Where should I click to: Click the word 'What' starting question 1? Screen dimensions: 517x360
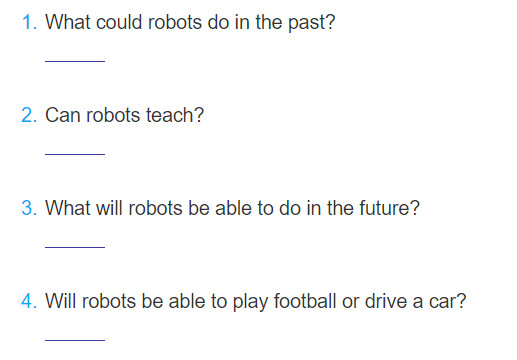[68, 22]
